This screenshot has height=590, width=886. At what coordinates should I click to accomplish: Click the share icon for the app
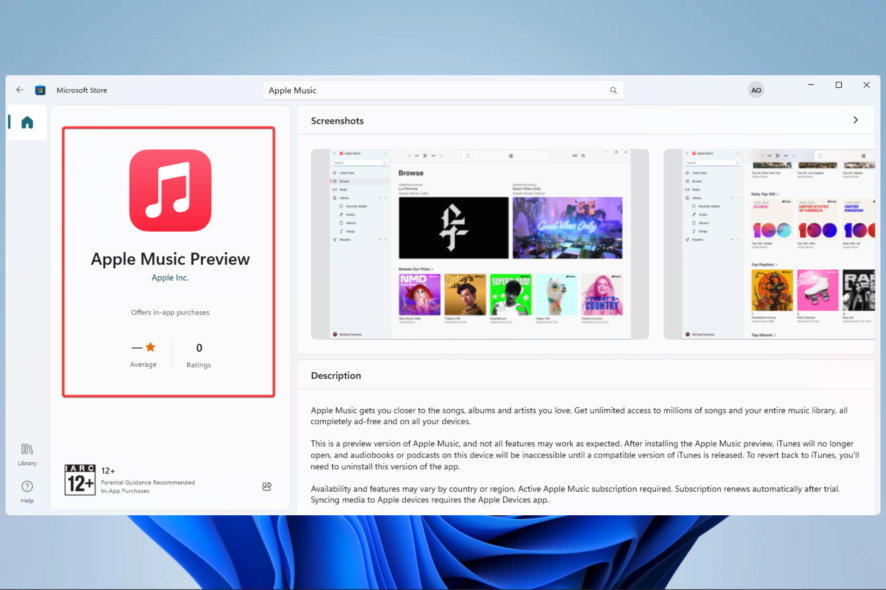pyautogui.click(x=267, y=486)
